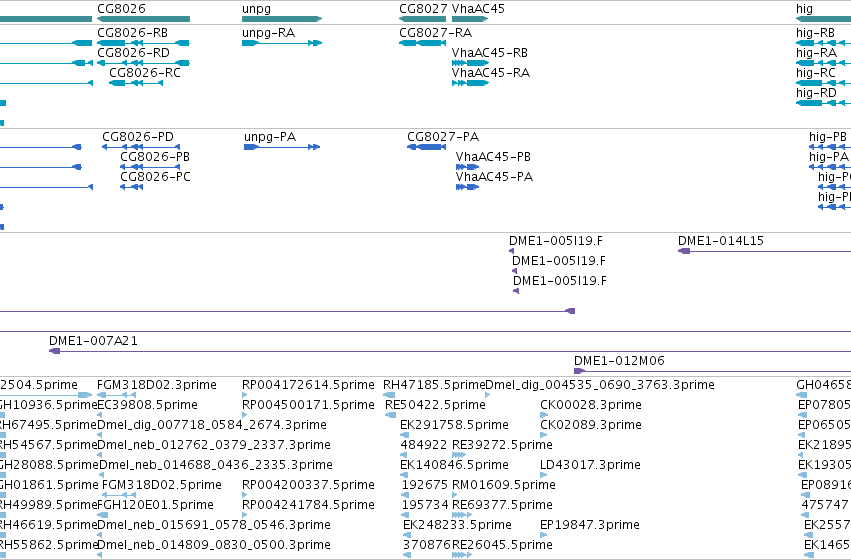
Task: Select the CG8027-RA transcript label
Action: pyautogui.click(x=436, y=33)
